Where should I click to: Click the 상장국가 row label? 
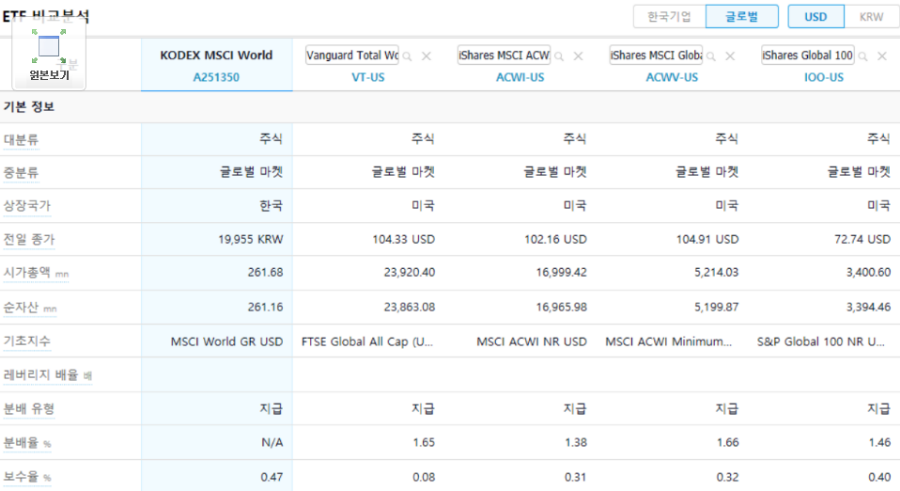[27, 206]
